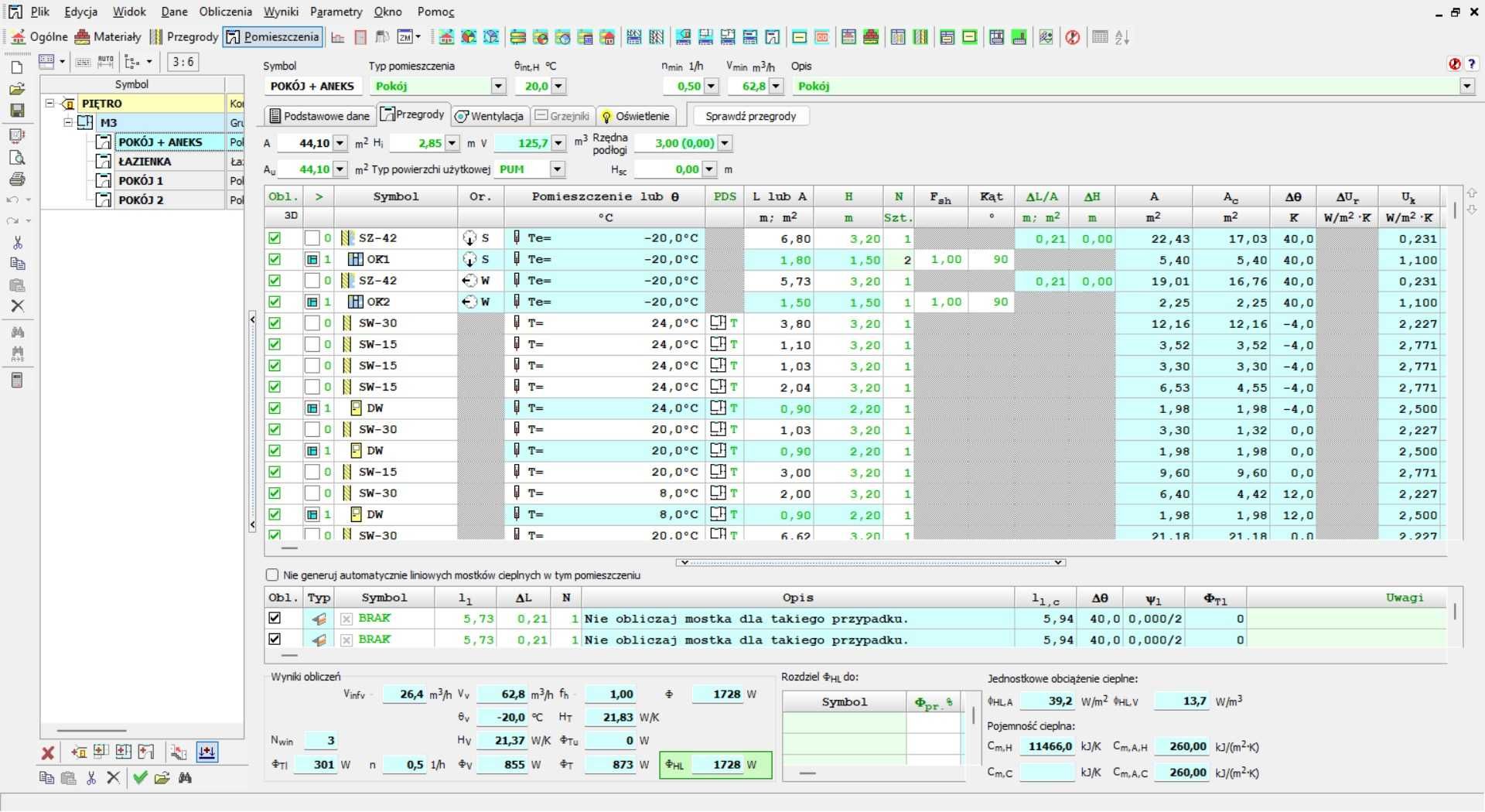Uncheck the OK2 row calculation checkbox
Screen dimensions: 1485x812
click(275, 302)
